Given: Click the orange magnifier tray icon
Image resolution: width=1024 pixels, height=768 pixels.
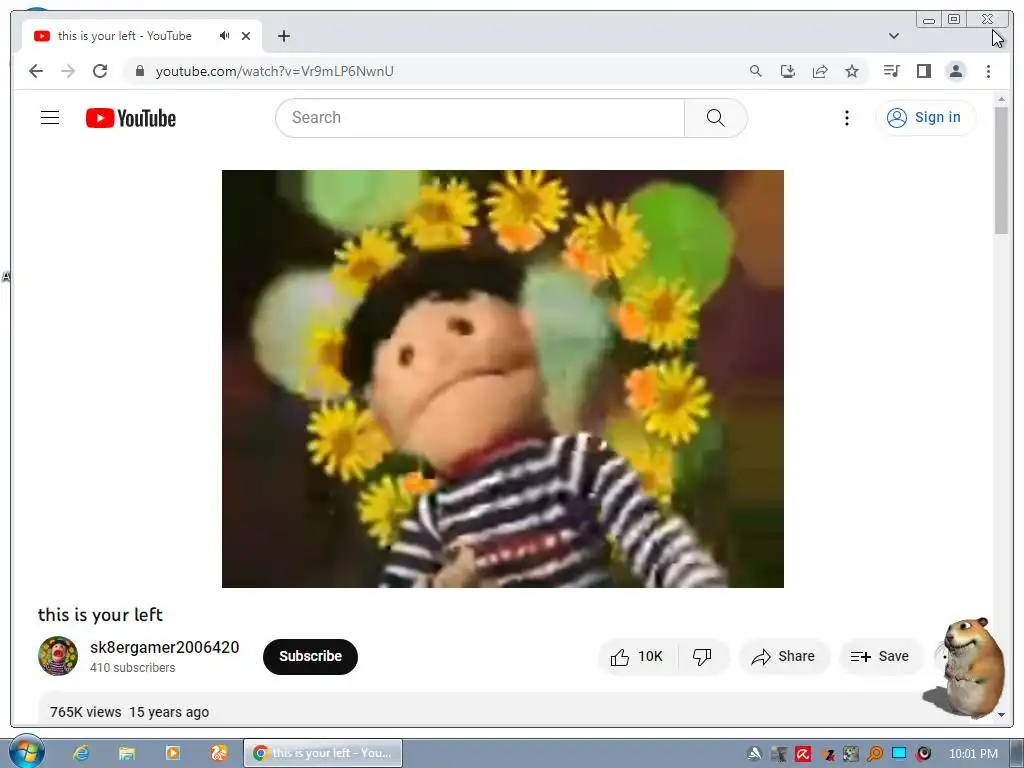Looking at the screenshot, I should [x=874, y=754].
